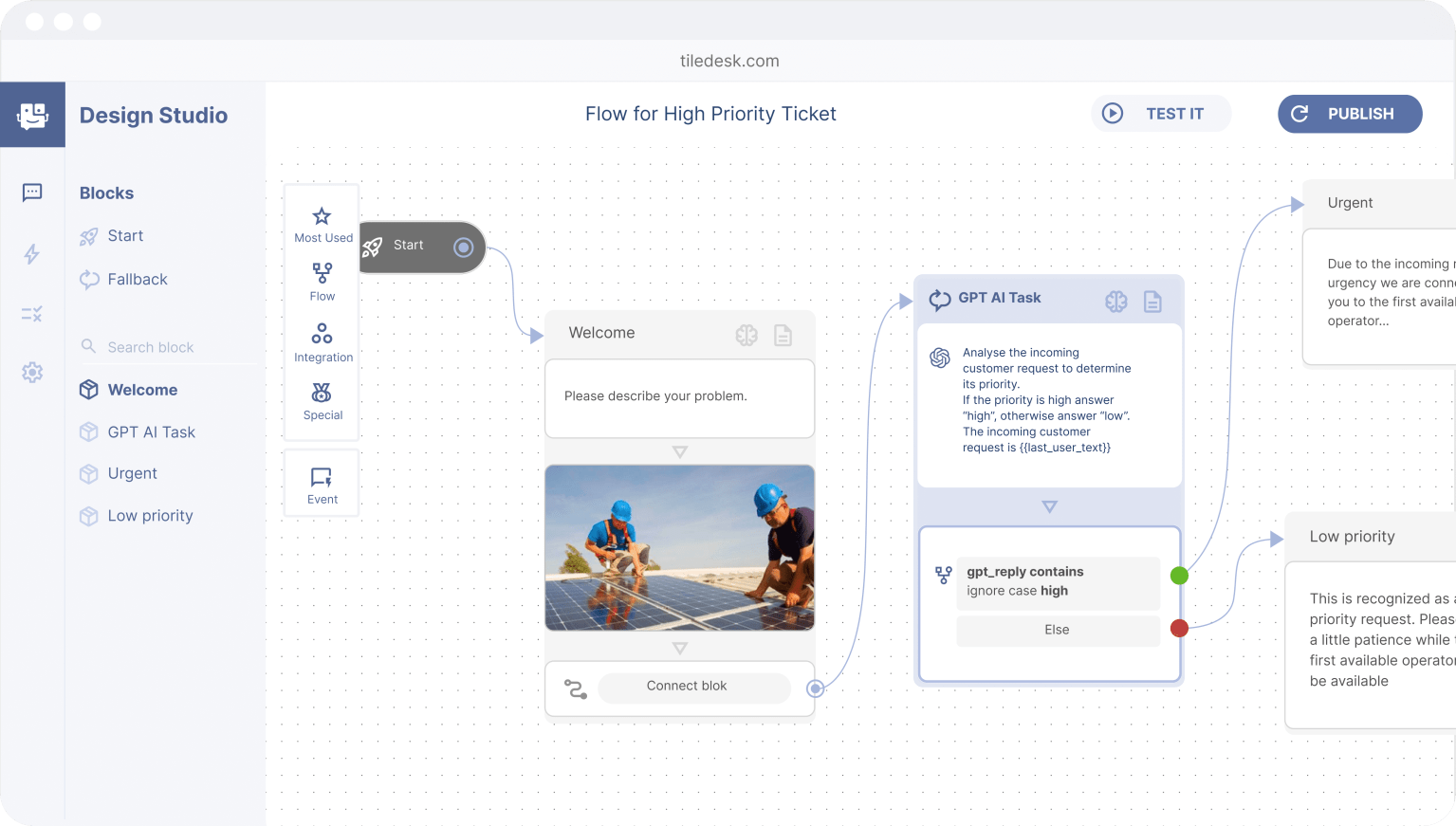
Task: Select 'Most Used' in the block palette
Action: pyautogui.click(x=322, y=225)
